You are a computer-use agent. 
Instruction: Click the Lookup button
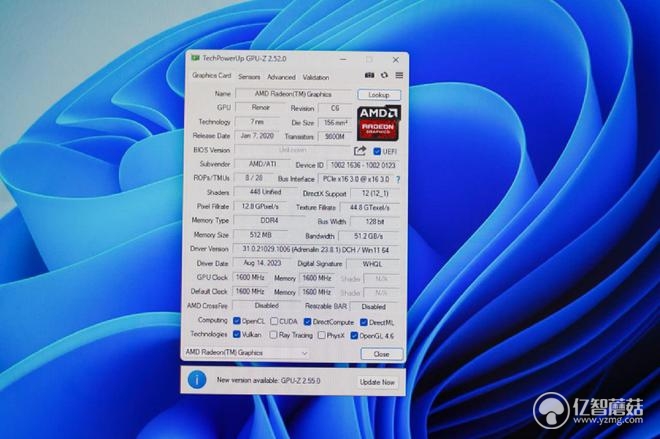[379, 95]
